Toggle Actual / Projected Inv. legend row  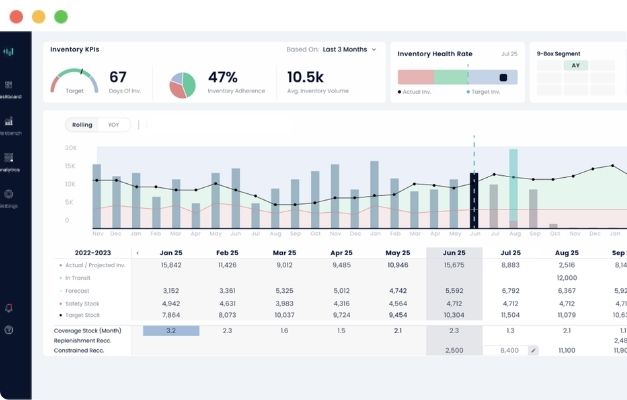coord(92,265)
